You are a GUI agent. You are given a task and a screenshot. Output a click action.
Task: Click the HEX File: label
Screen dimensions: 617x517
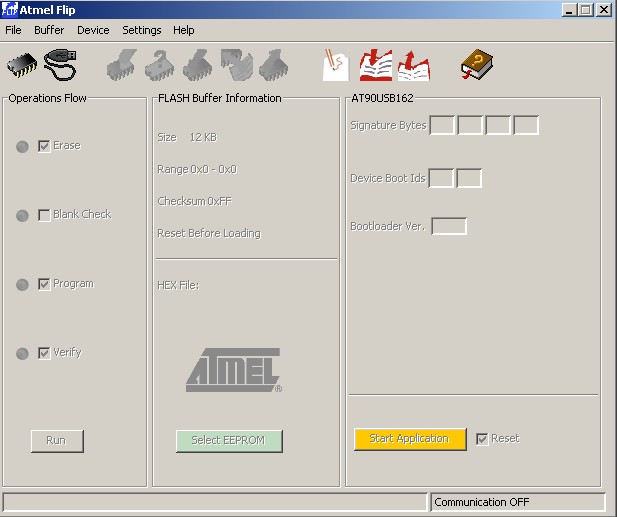pyautogui.click(x=178, y=285)
